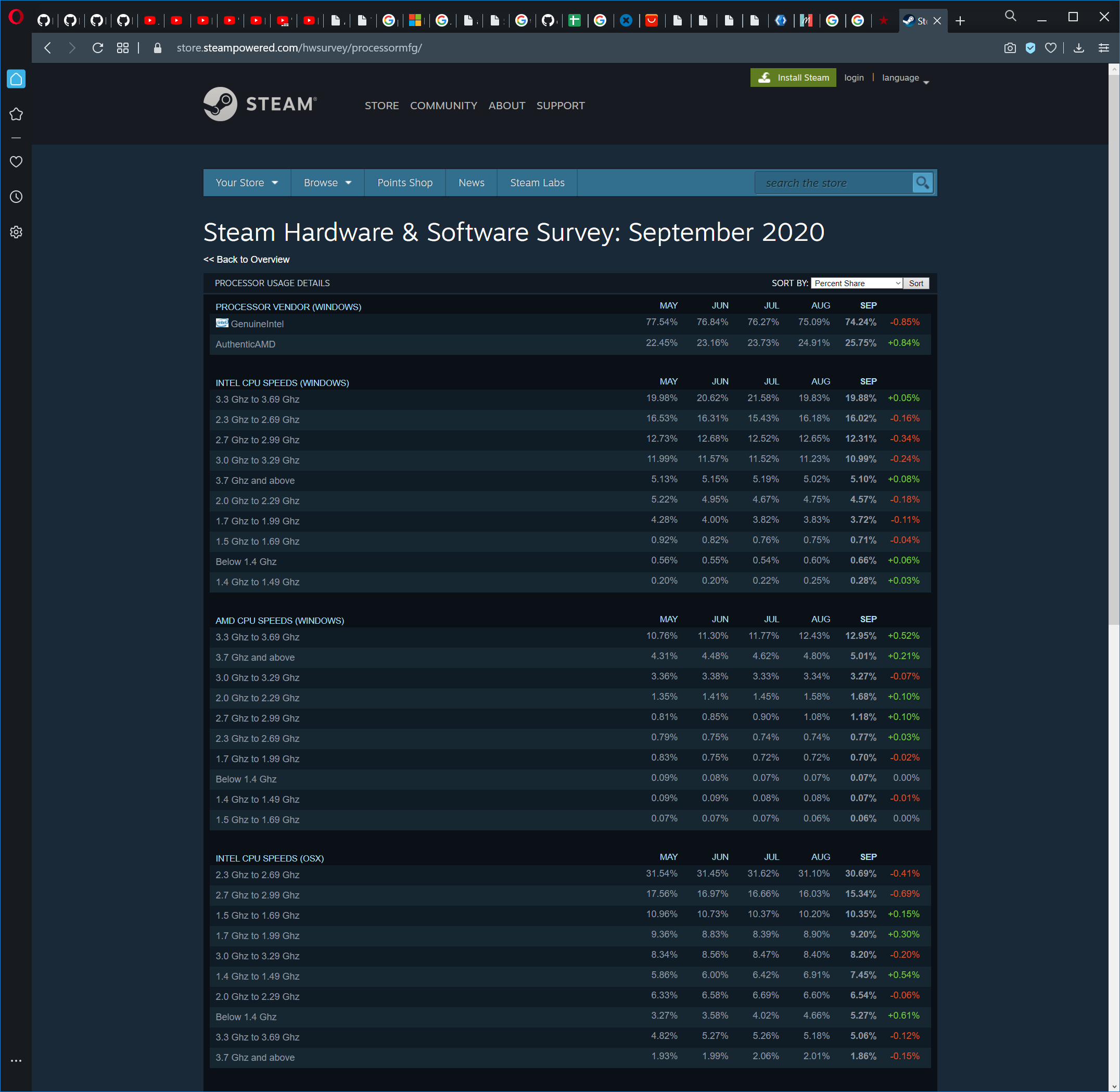
Task: Click the Sort button
Action: (x=916, y=284)
